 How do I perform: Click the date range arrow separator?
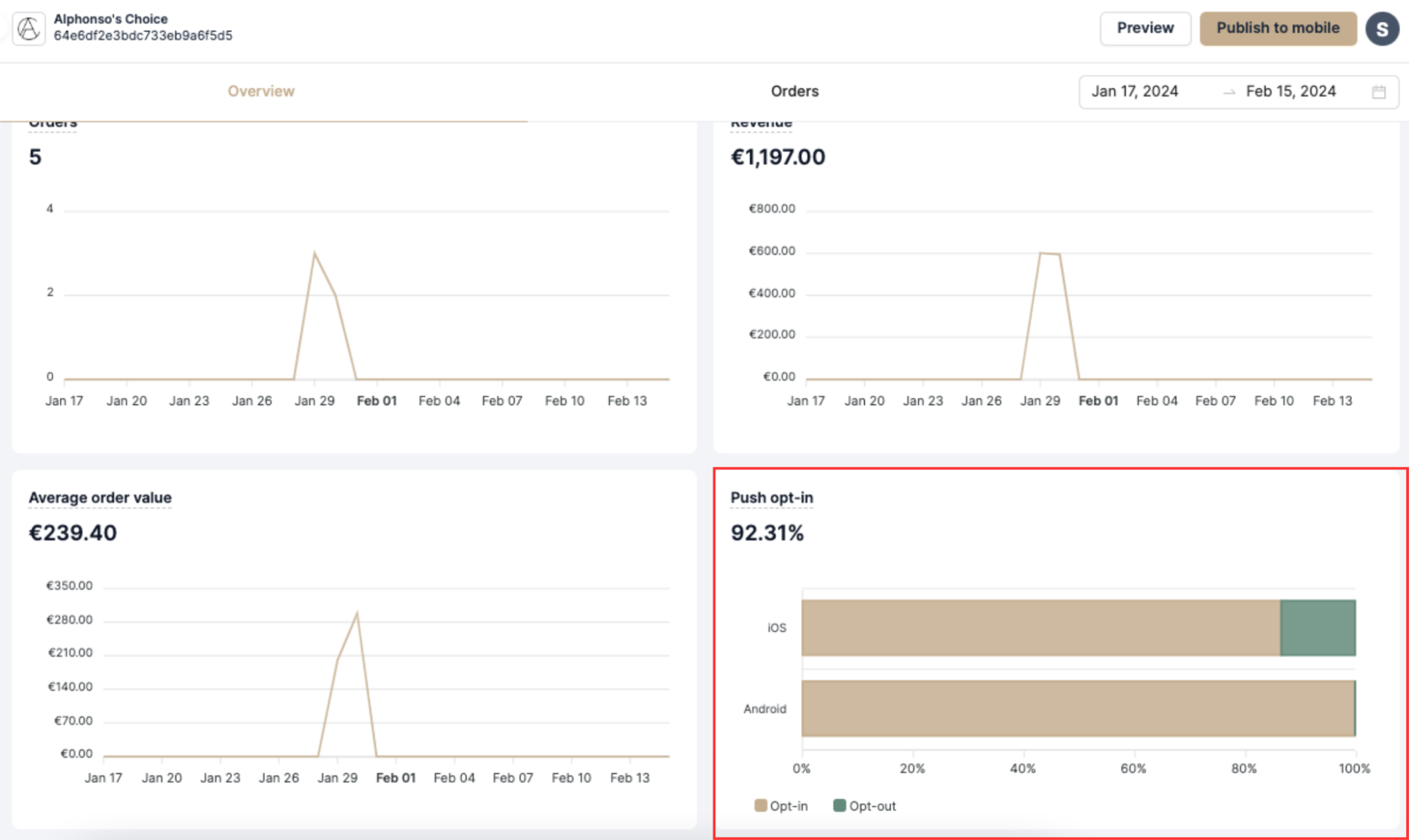1229,92
